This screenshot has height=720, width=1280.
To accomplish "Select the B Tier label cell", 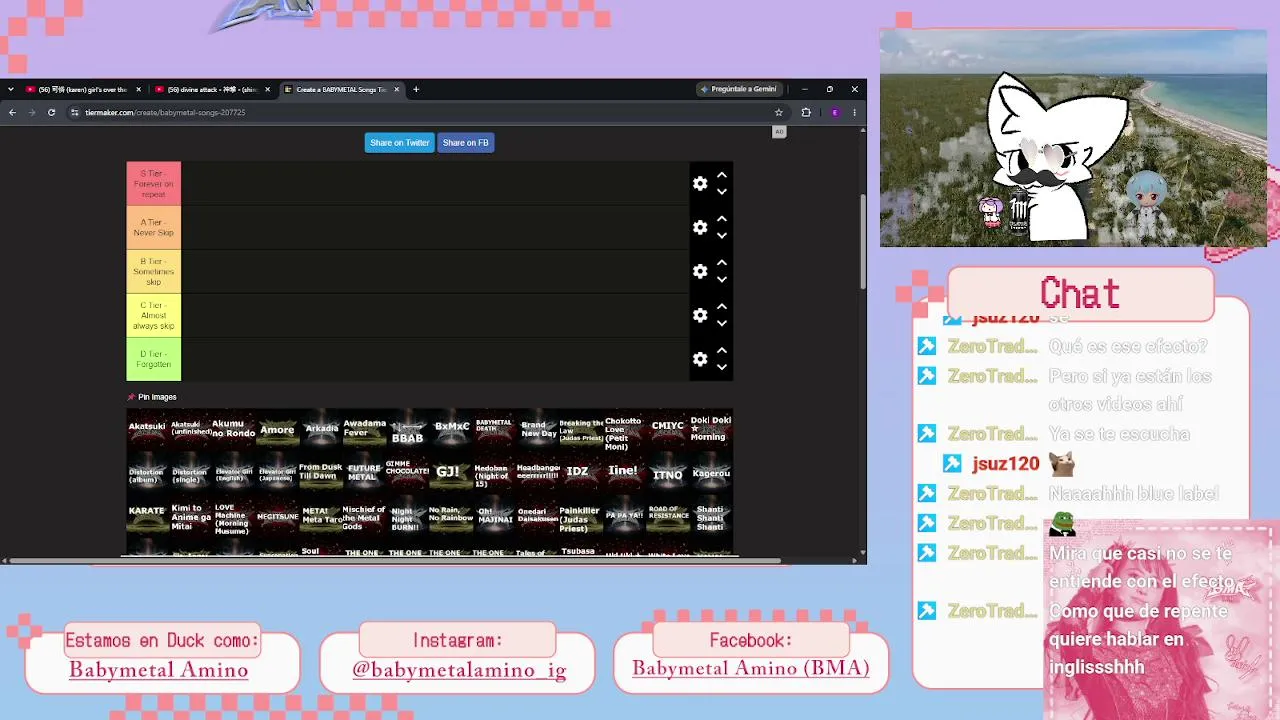I will tap(153, 272).
